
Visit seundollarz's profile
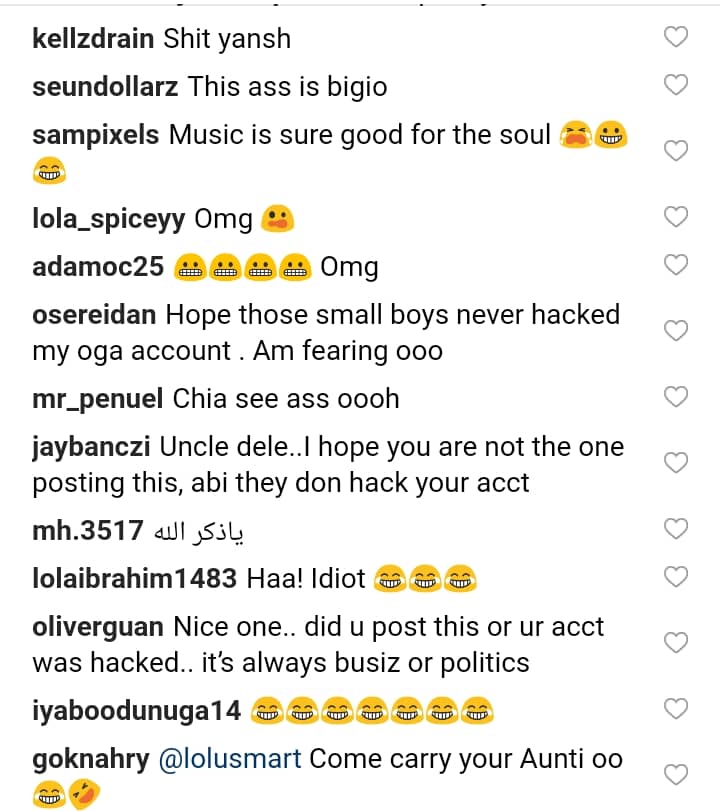105,86
